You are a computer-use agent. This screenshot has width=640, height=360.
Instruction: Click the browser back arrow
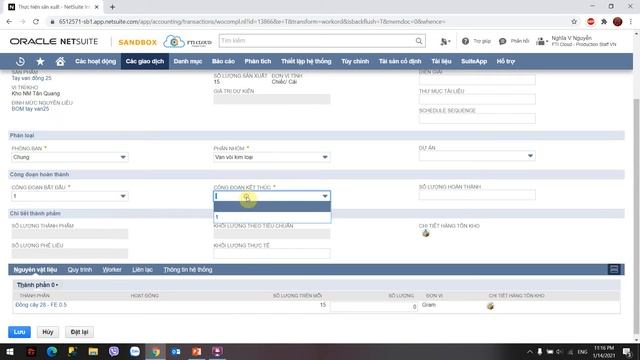[x=9, y=22]
